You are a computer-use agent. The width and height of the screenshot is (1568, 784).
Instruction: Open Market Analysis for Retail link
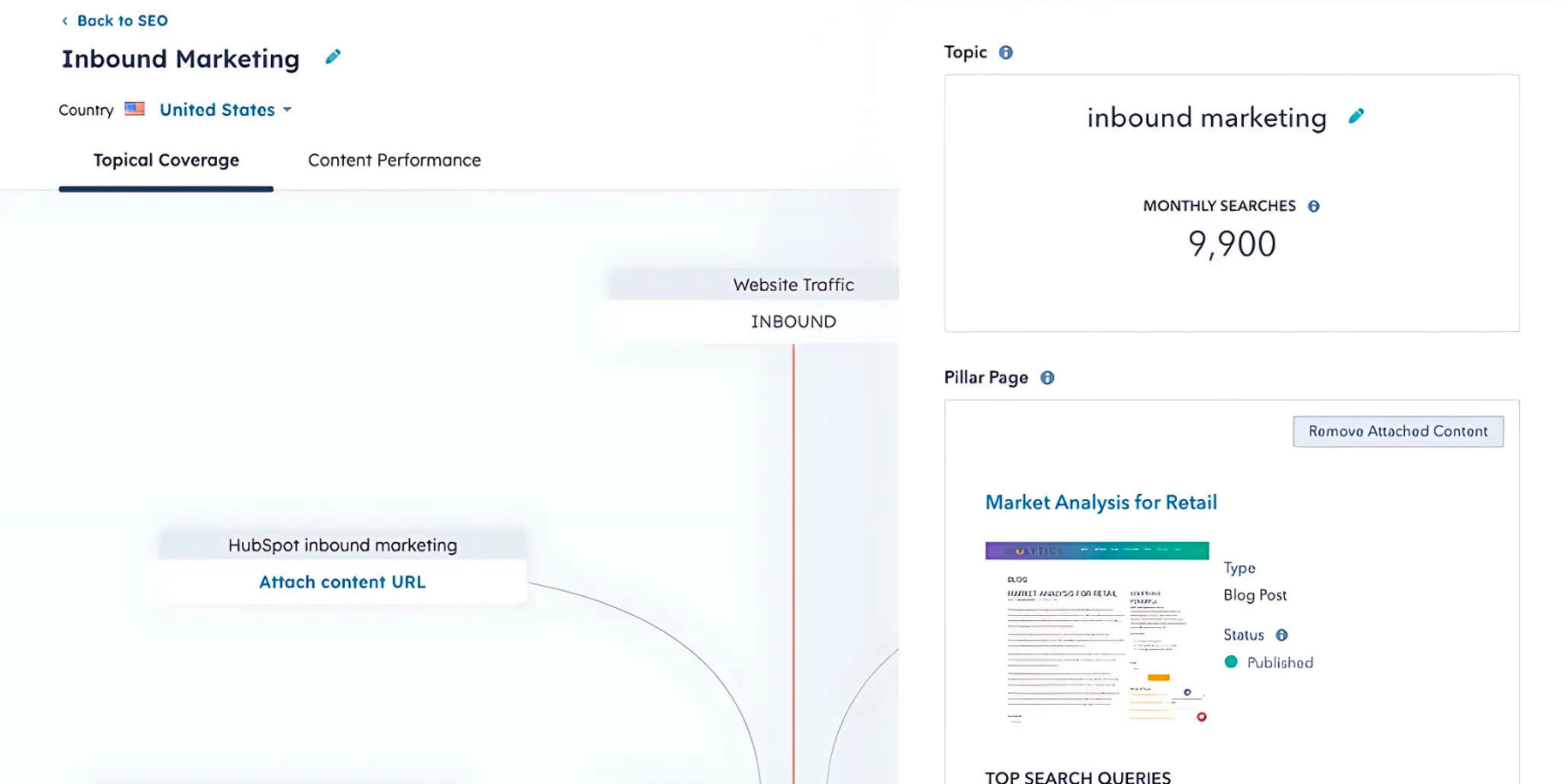[x=1101, y=503]
